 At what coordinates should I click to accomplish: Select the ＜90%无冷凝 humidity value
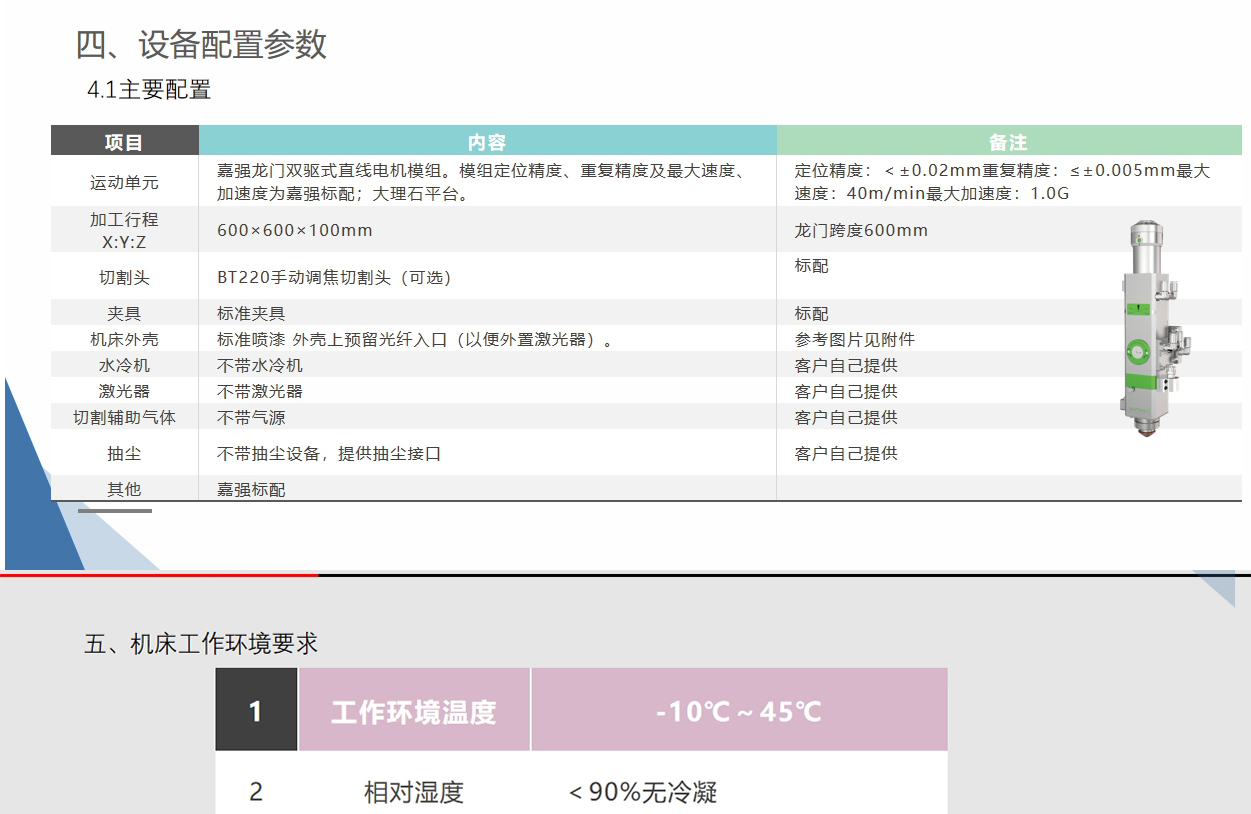pyautogui.click(x=643, y=793)
